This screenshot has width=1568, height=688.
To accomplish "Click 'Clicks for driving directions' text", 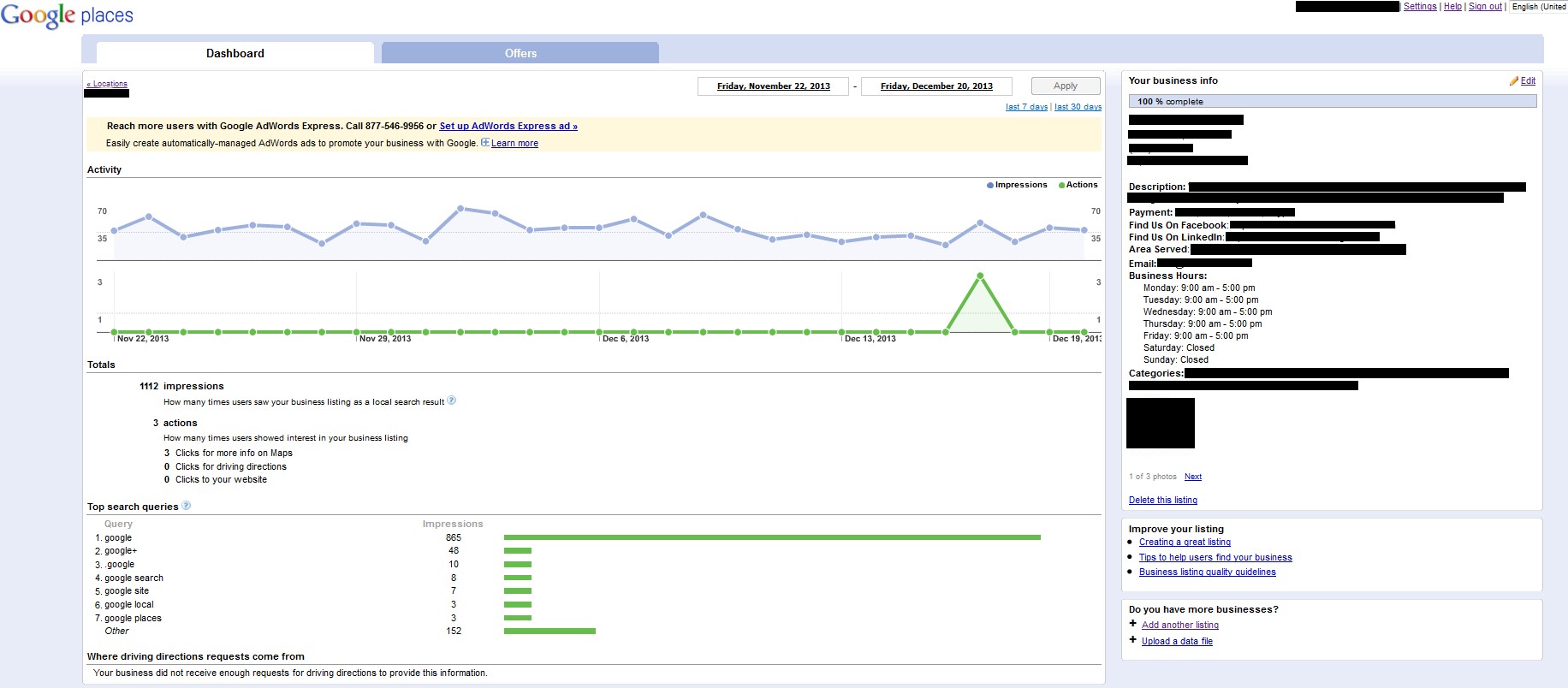I will (x=231, y=466).
